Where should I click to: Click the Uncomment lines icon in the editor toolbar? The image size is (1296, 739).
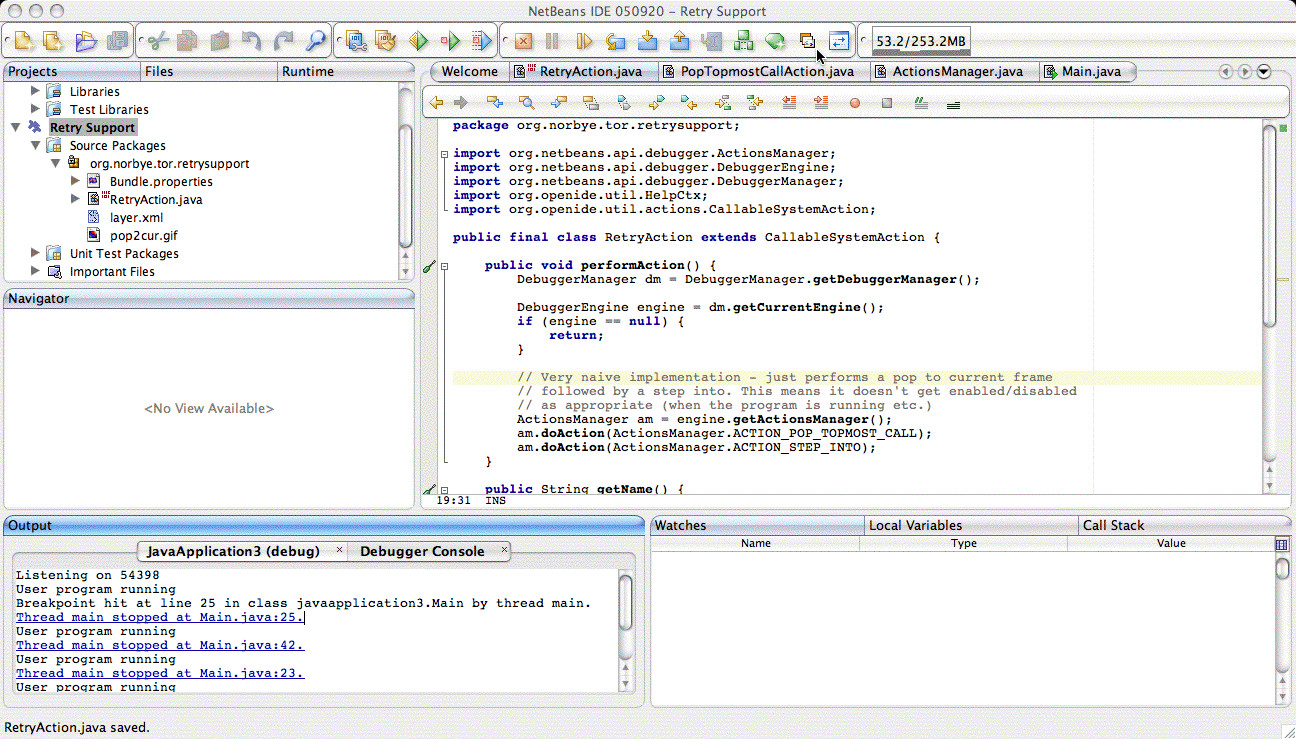tap(953, 103)
